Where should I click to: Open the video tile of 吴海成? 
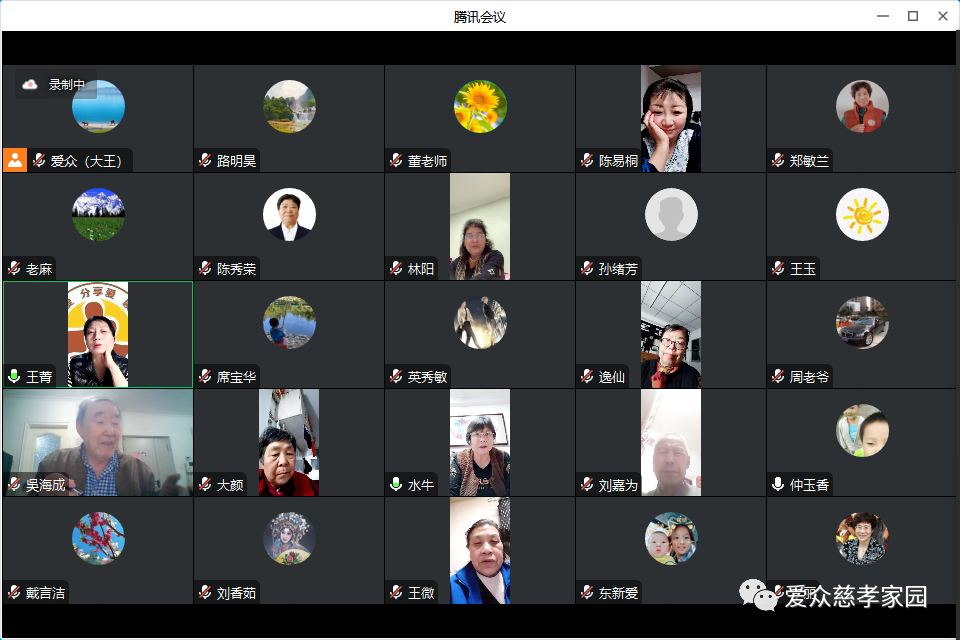click(x=98, y=440)
